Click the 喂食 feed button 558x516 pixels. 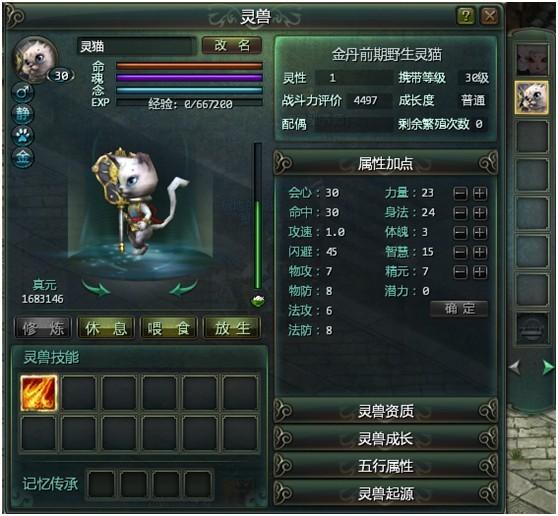[169, 328]
